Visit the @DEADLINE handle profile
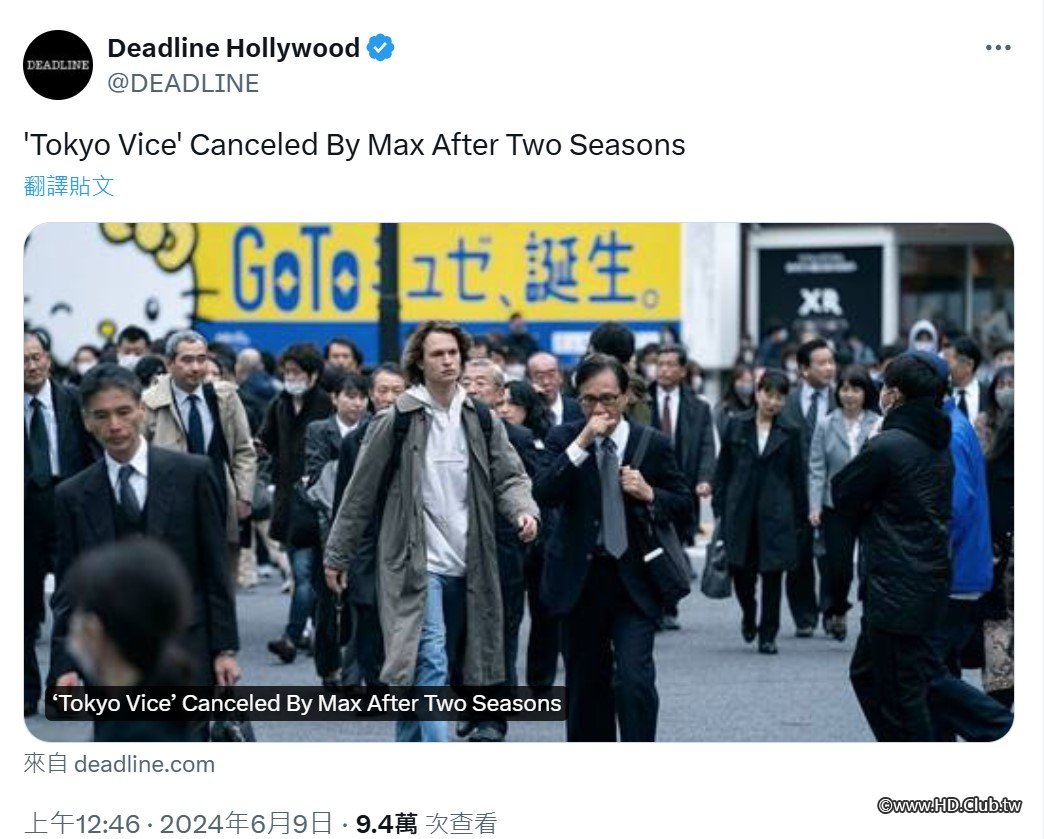The height and width of the screenshot is (839, 1044). pyautogui.click(x=183, y=83)
